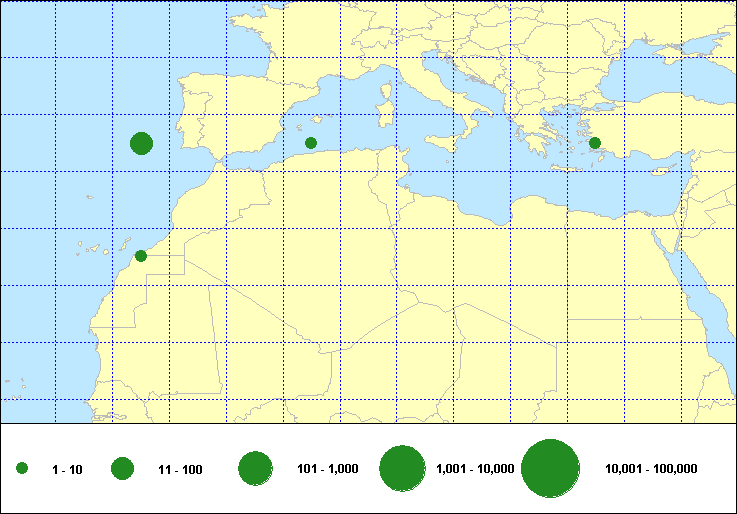Select the 11 - 100 legend circle
The height and width of the screenshot is (514, 737).
coord(123,468)
